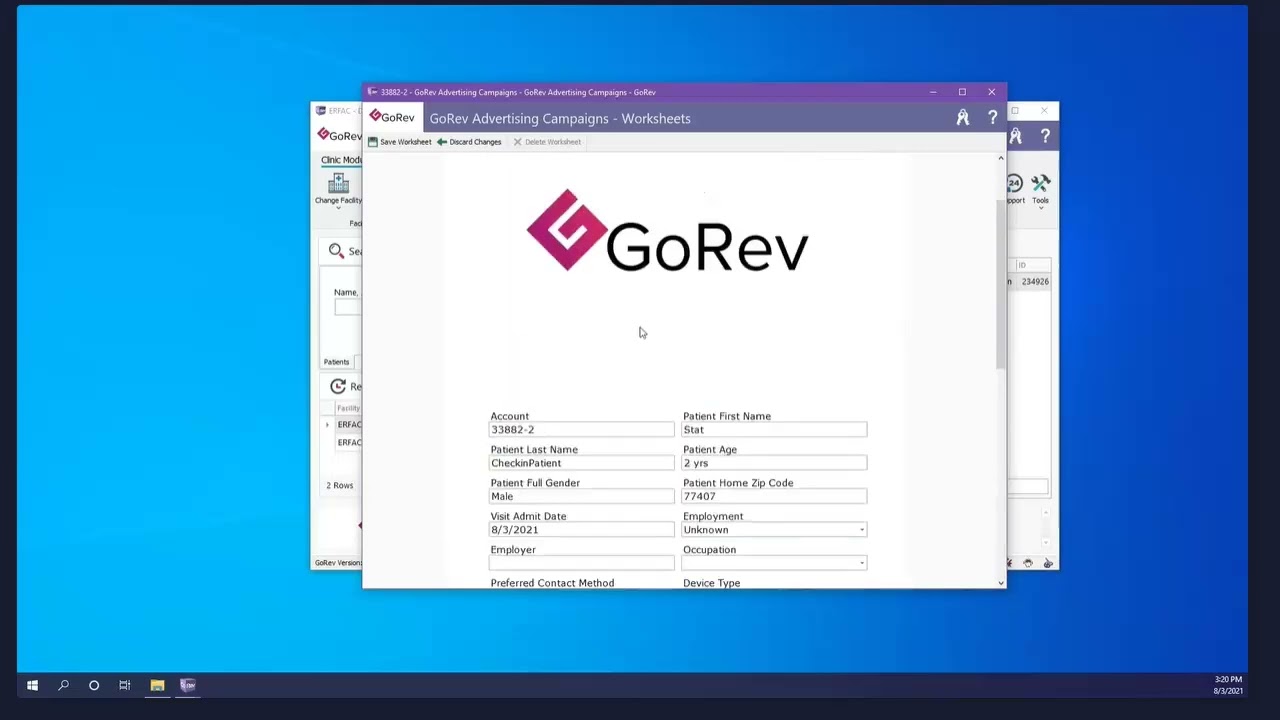The height and width of the screenshot is (720, 1280).
Task: Click the Patient Last Name field
Action: pyautogui.click(x=582, y=463)
